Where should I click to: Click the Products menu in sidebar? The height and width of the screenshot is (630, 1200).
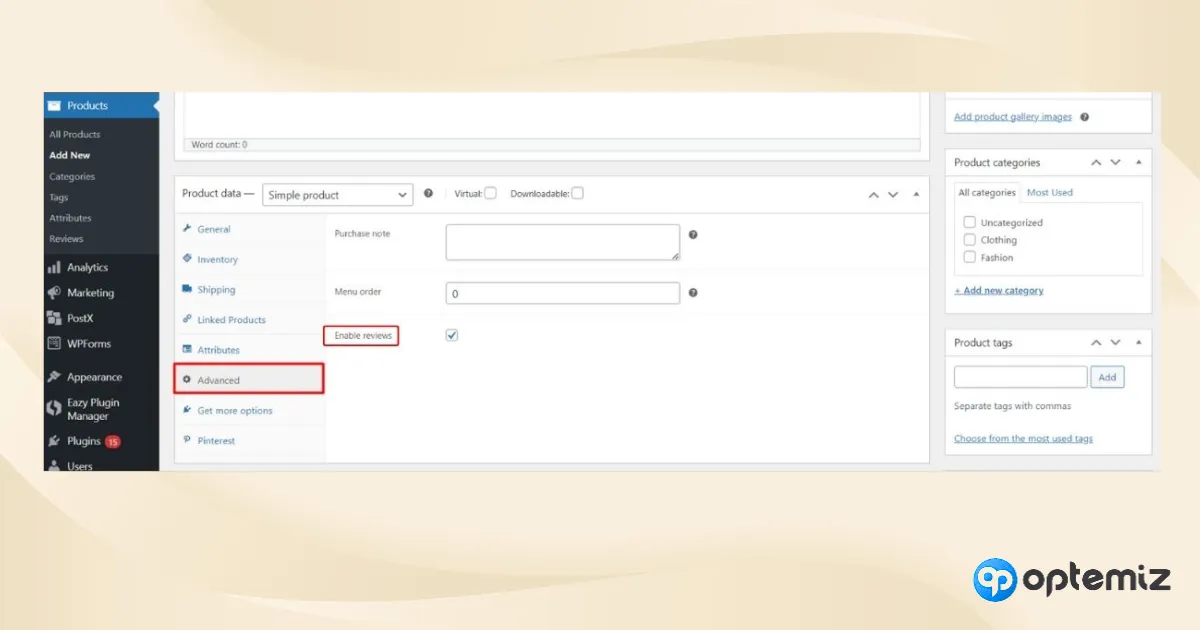click(101, 105)
